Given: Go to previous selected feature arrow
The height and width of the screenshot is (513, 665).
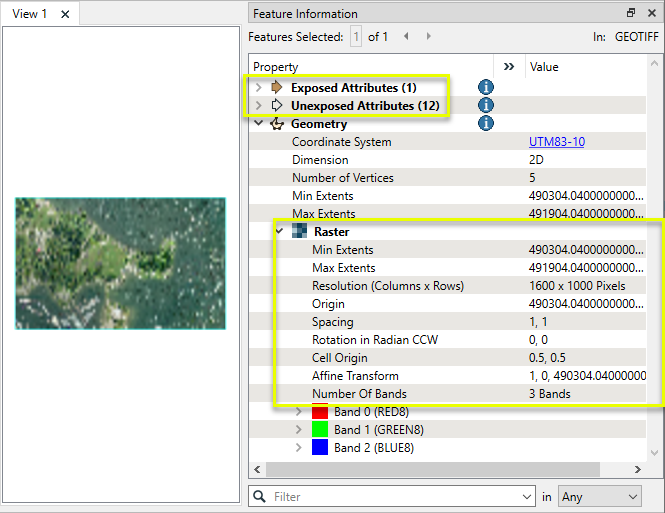Looking at the screenshot, I should tap(406, 37).
